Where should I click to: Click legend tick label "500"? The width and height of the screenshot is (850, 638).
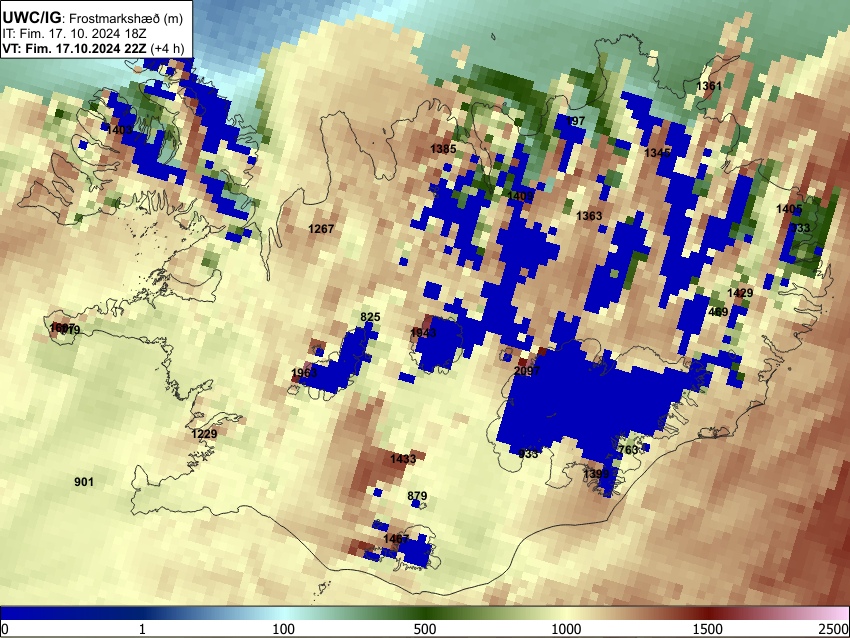[425, 629]
